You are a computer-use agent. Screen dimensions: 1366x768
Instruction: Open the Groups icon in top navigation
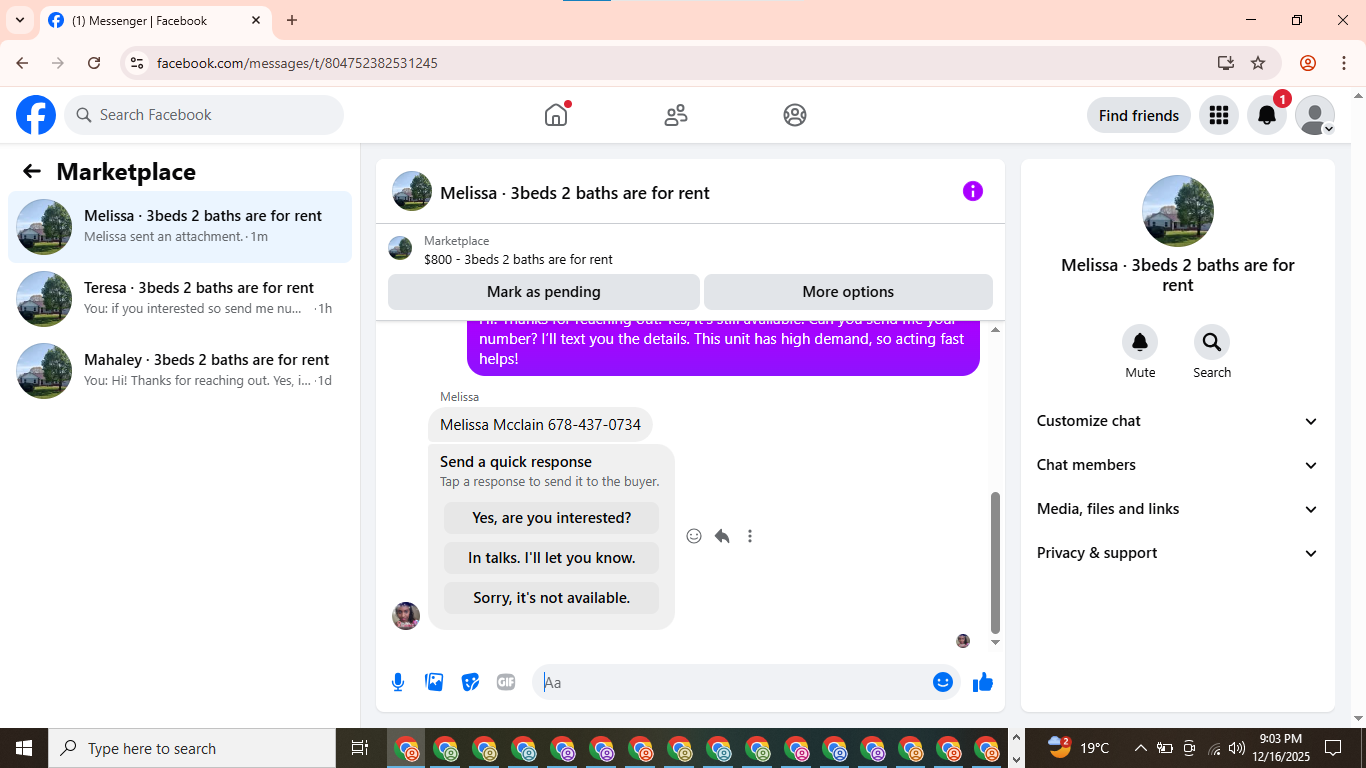(x=795, y=115)
